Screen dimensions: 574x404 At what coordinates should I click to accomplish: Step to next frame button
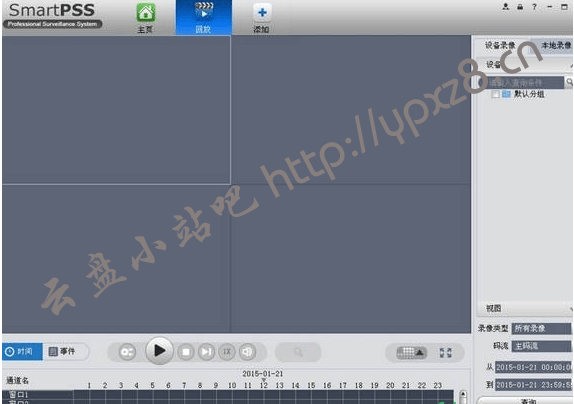point(206,352)
